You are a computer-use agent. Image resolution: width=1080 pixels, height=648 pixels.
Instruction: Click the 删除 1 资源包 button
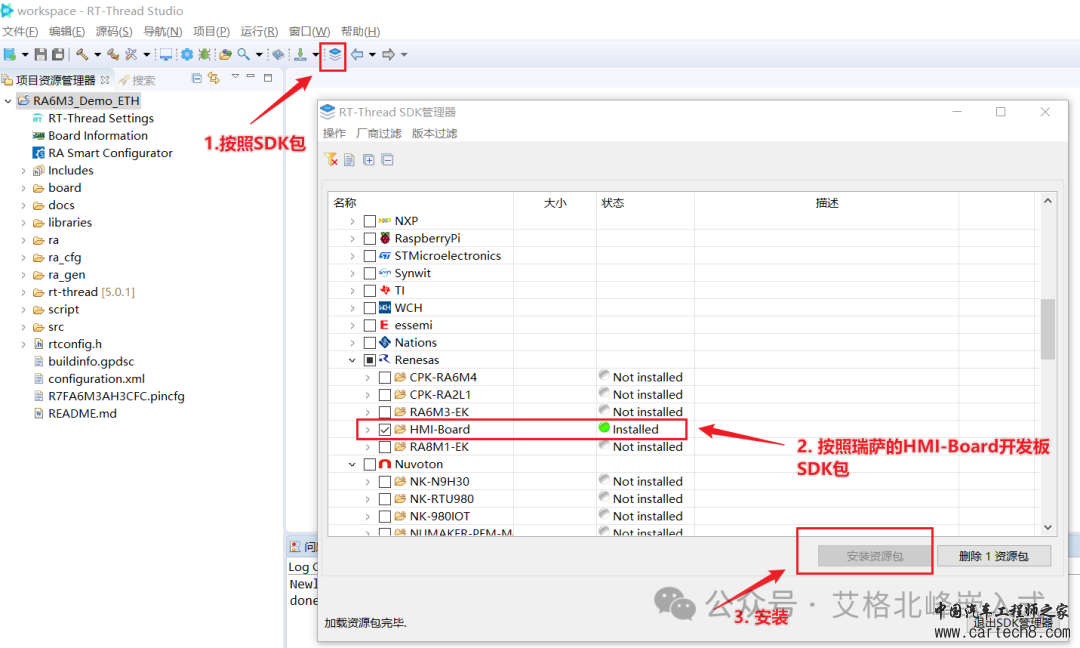[993, 556]
